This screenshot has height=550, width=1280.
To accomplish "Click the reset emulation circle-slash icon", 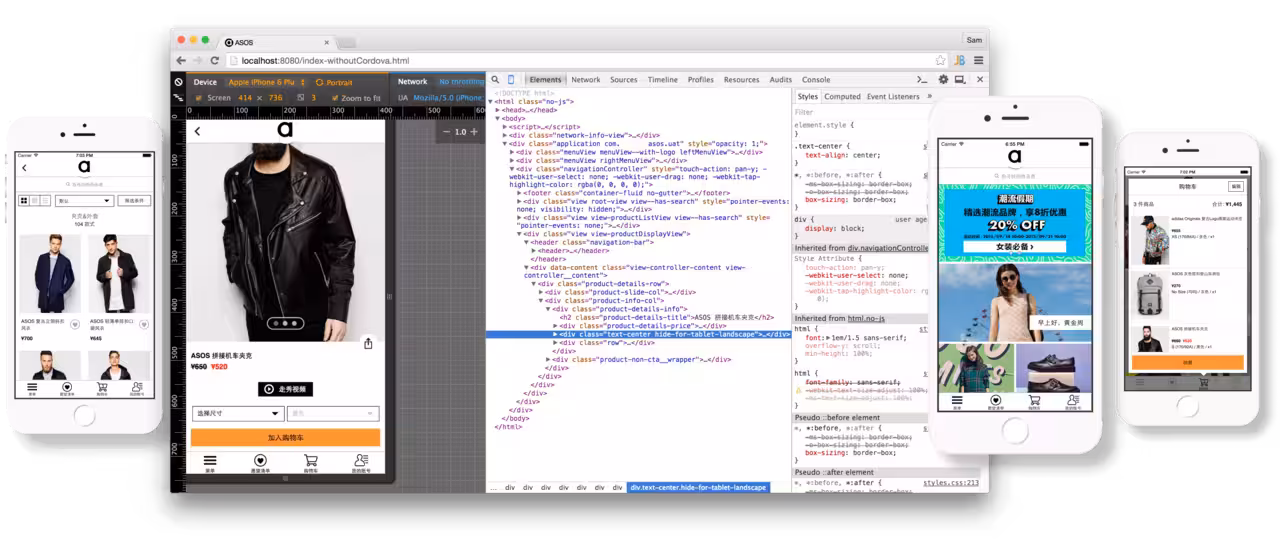I will pyautogui.click(x=178, y=82).
